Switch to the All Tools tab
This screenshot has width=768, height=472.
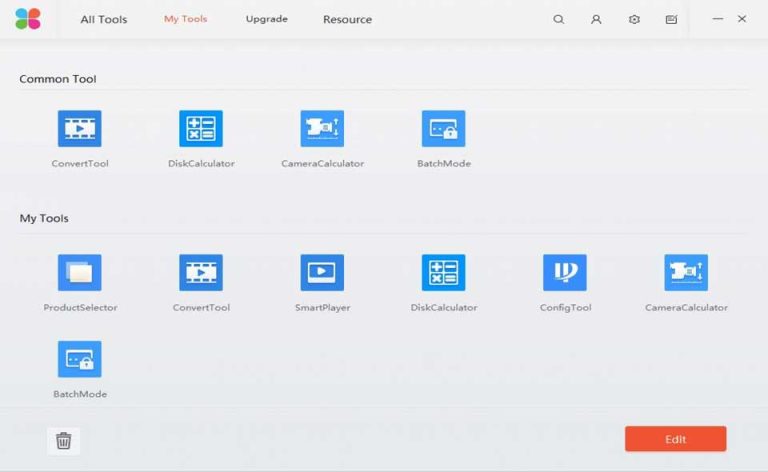click(x=104, y=19)
